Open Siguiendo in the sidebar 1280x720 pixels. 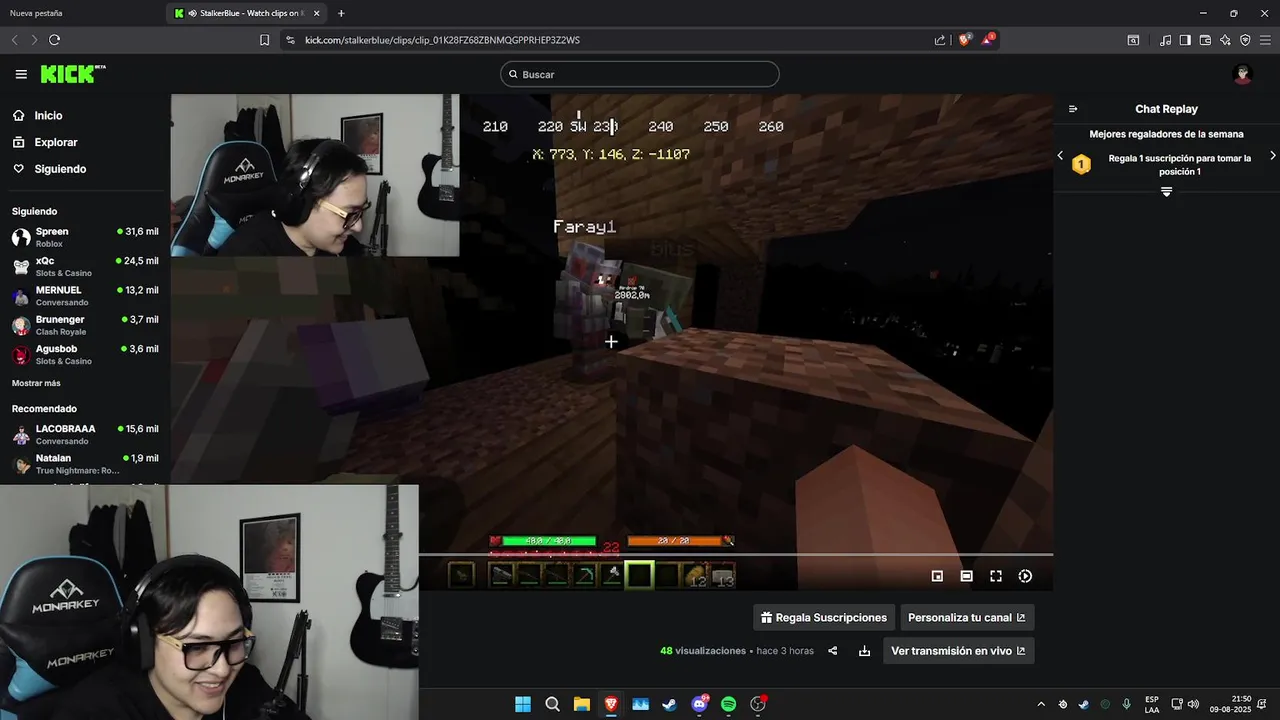pos(60,169)
